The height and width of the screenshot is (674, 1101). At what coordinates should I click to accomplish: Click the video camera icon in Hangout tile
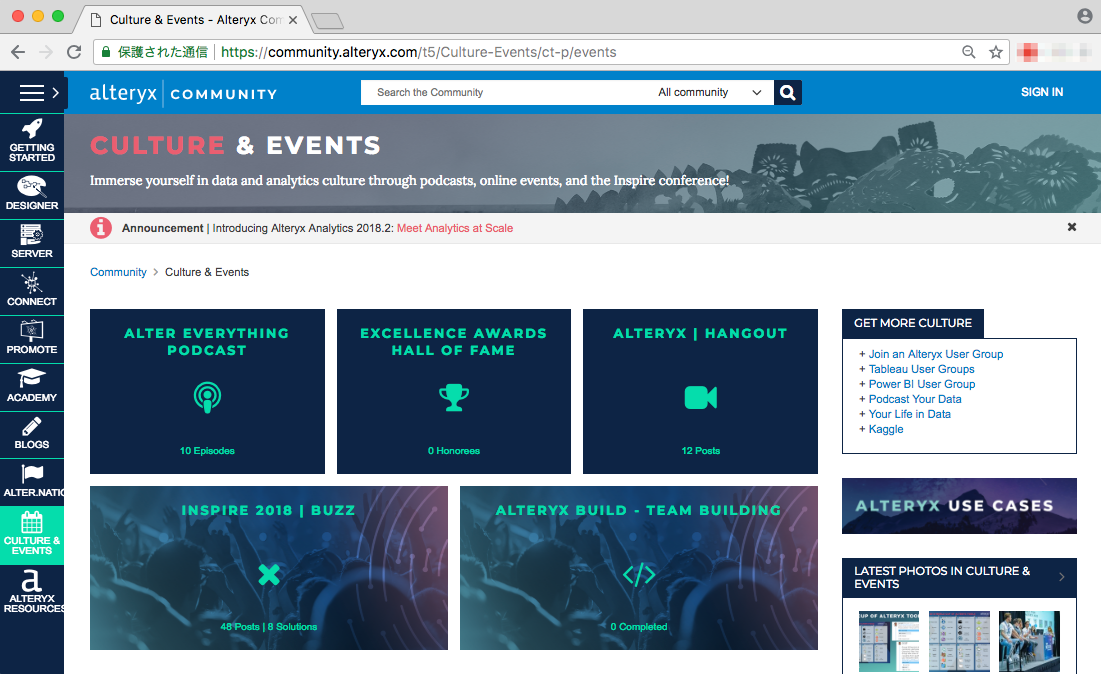[701, 397]
